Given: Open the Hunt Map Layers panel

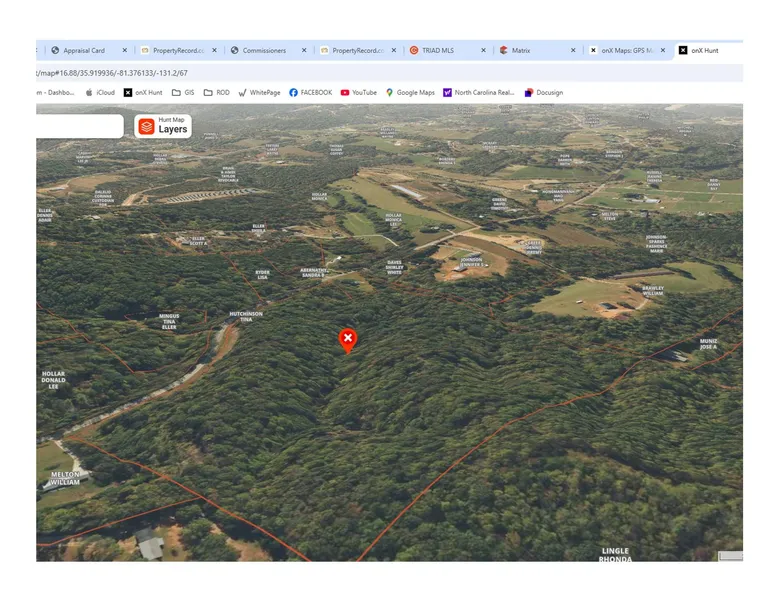Looking at the screenshot, I should (163, 126).
